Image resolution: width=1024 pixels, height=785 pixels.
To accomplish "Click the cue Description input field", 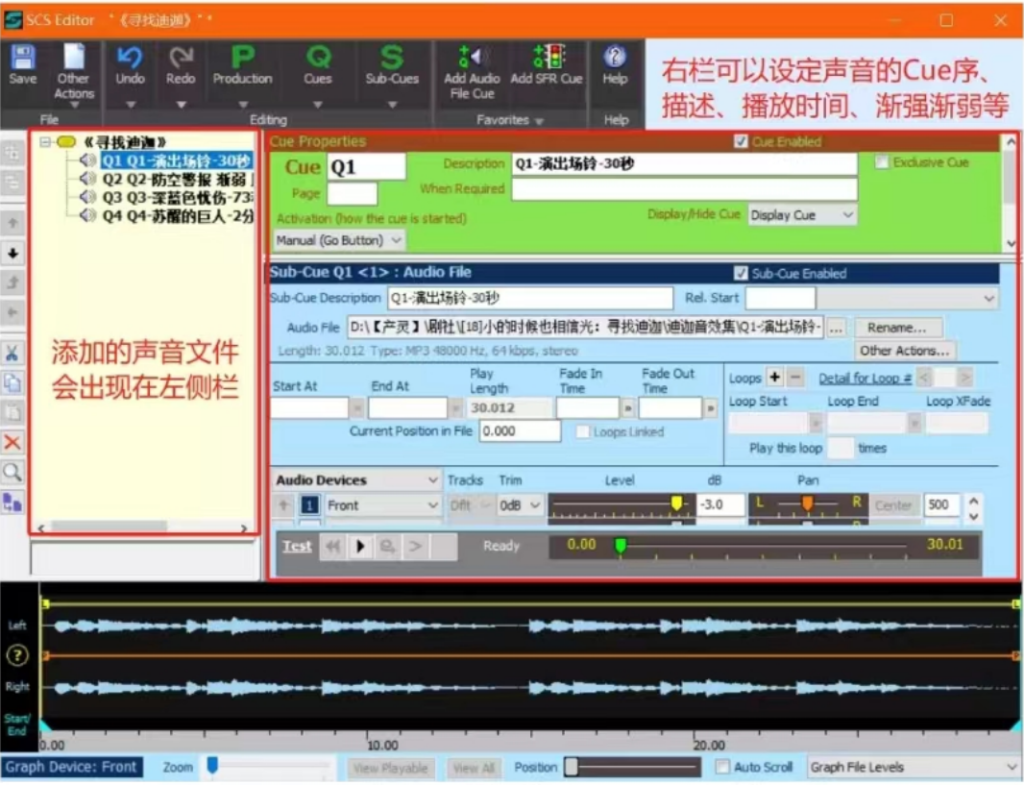I will [684, 164].
